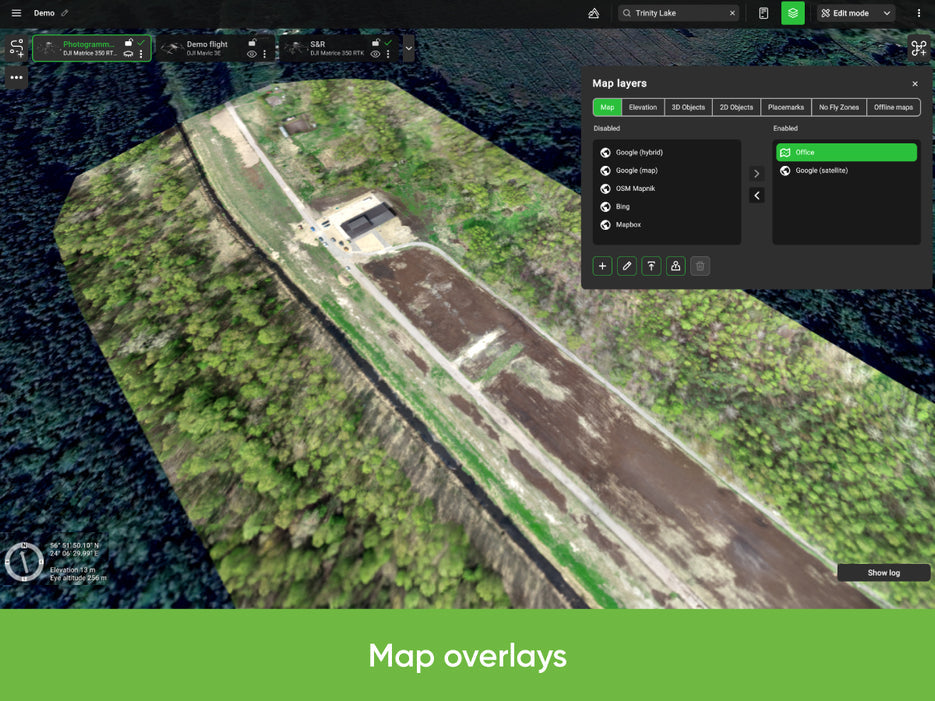Click the add new route icon
The width and height of the screenshot is (935, 701).
(17, 48)
